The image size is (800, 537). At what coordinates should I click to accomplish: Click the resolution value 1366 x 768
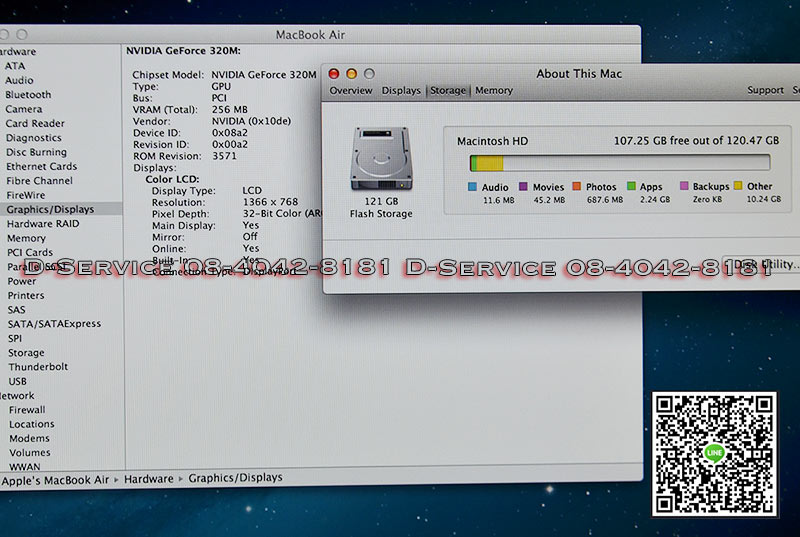[x=270, y=202]
